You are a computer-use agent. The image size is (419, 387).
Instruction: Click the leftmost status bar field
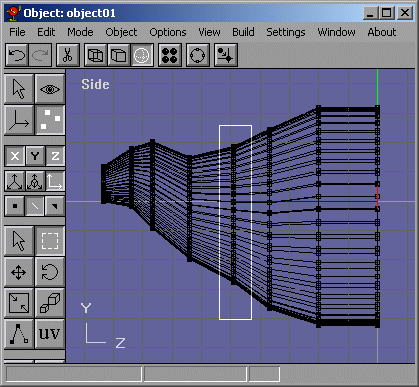(74, 374)
